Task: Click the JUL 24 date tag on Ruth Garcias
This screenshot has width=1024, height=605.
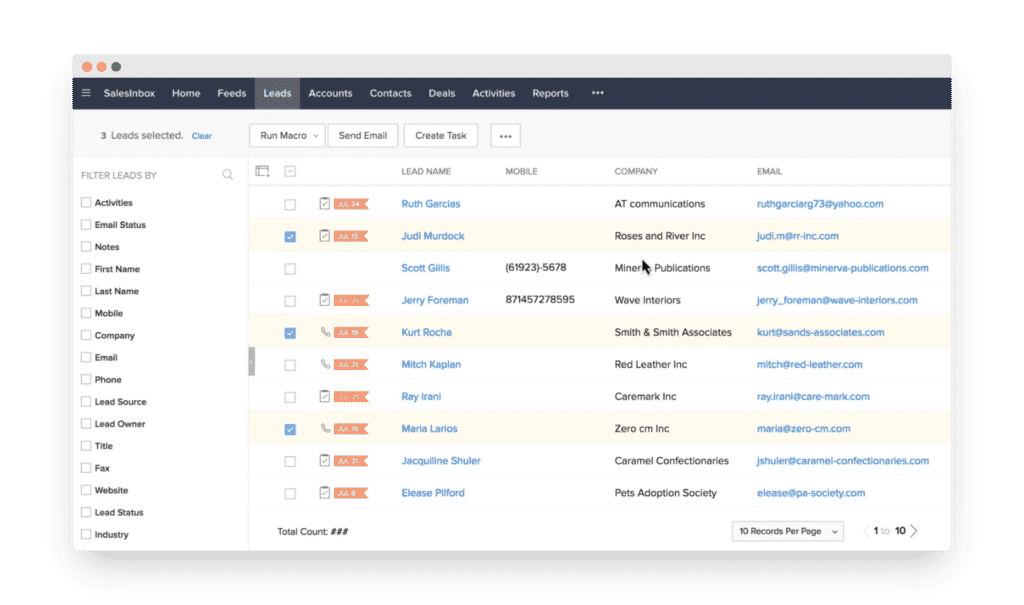Action: (350, 203)
